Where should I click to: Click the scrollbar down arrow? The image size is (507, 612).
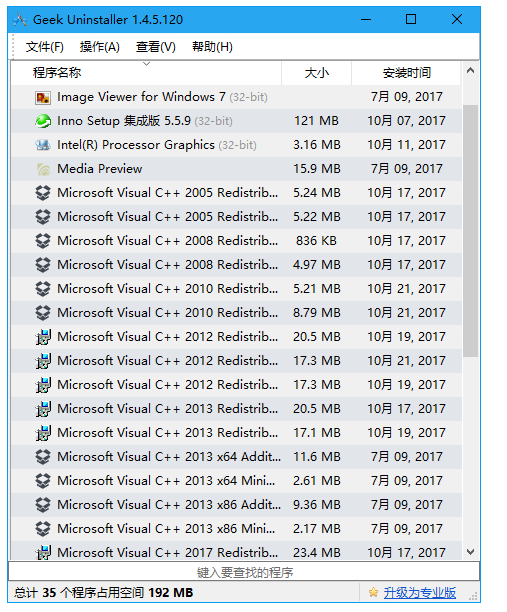[470, 552]
